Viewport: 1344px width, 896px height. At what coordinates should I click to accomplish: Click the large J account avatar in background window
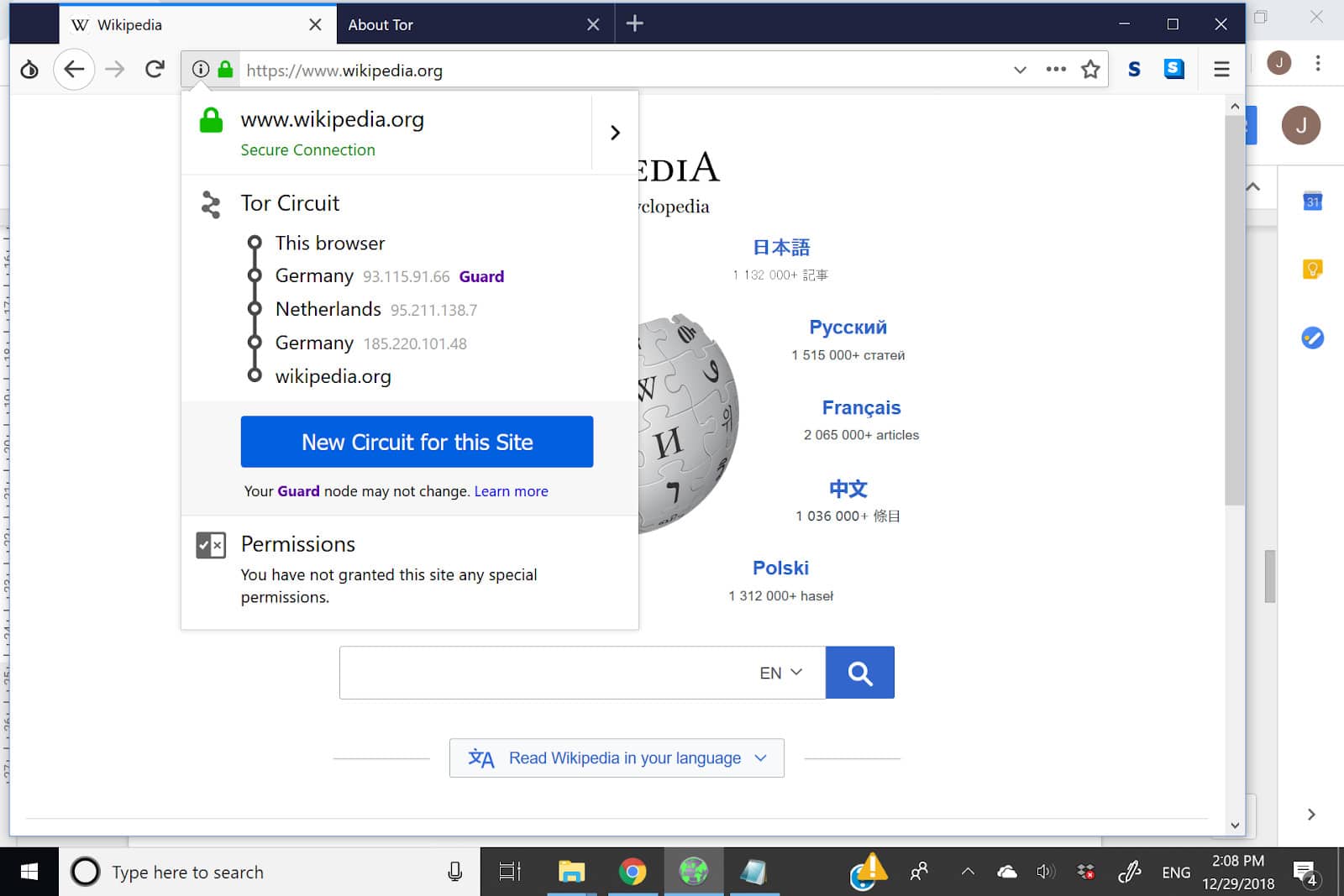coord(1301,125)
